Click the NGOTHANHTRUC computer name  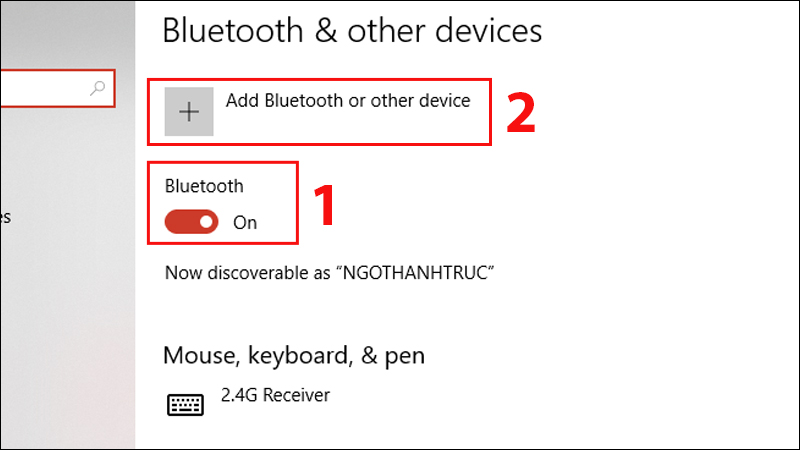click(417, 273)
